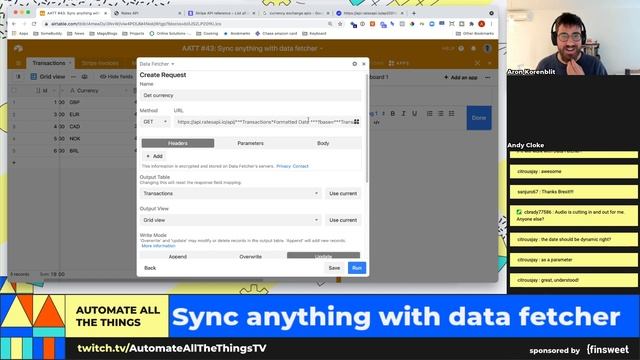Image resolution: width=640 pixels, height=360 pixels.
Task: Bookmark this page with star icon
Action: pyautogui.click(x=340, y=24)
